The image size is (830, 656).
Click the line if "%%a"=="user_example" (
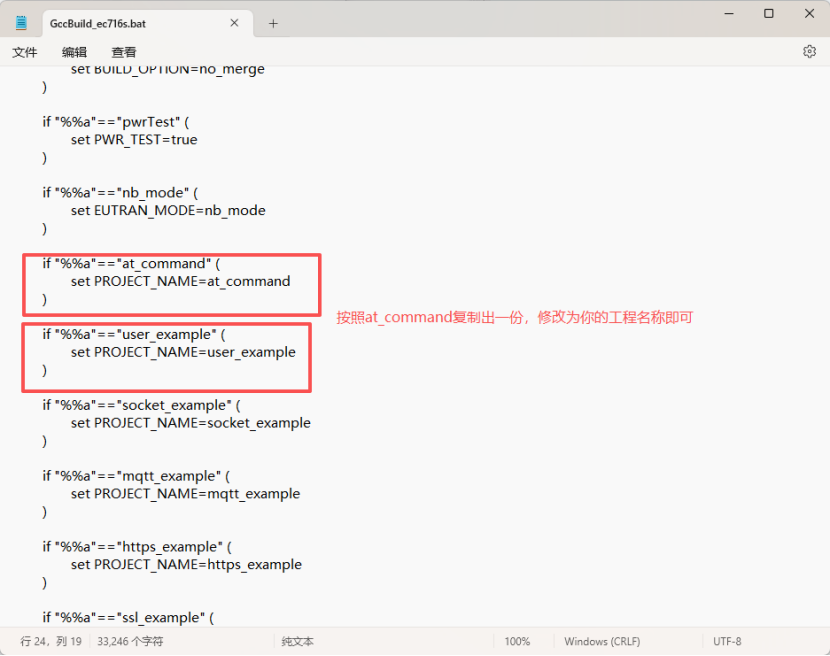(134, 335)
